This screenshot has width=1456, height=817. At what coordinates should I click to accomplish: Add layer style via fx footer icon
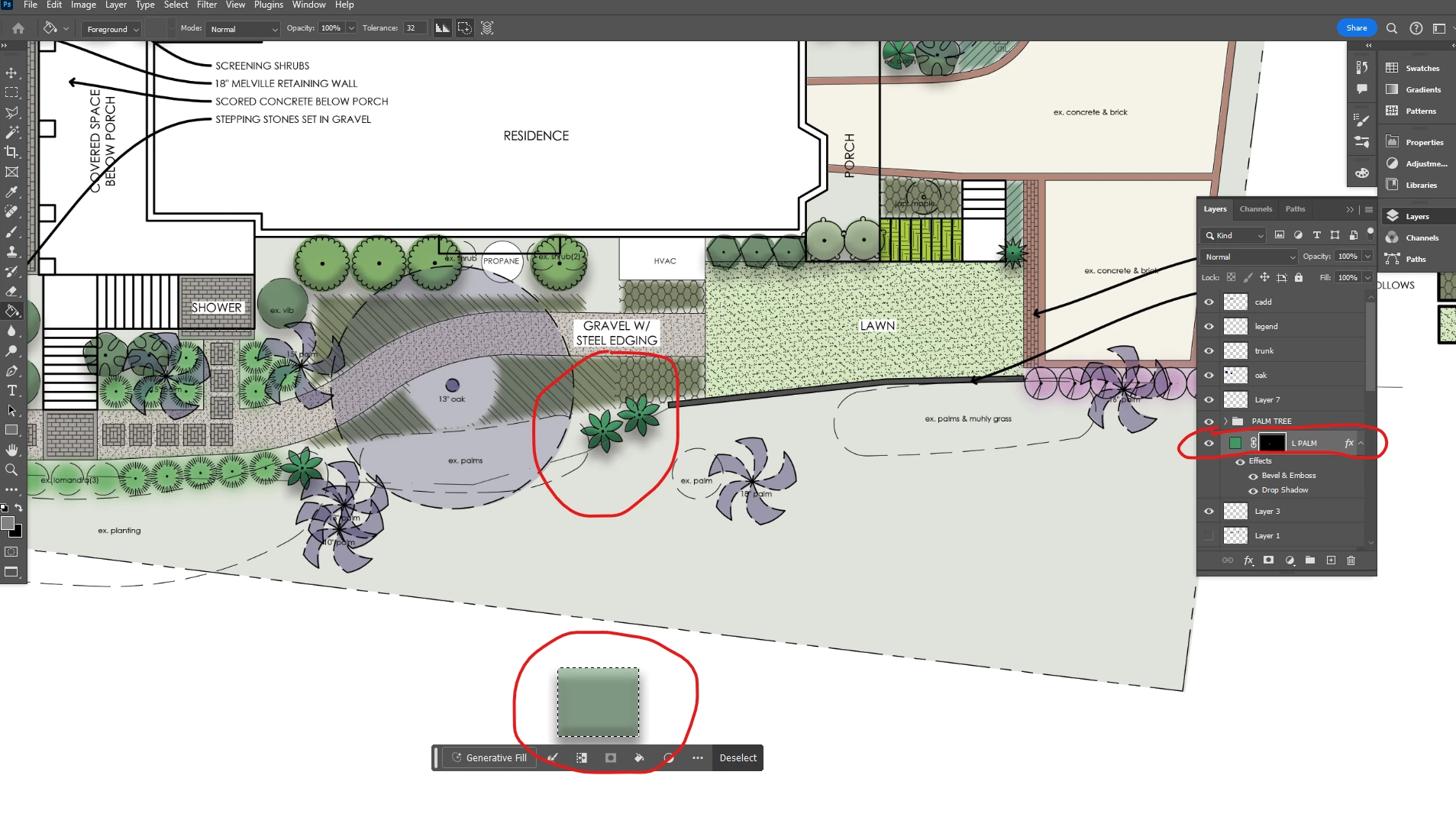(x=1248, y=560)
